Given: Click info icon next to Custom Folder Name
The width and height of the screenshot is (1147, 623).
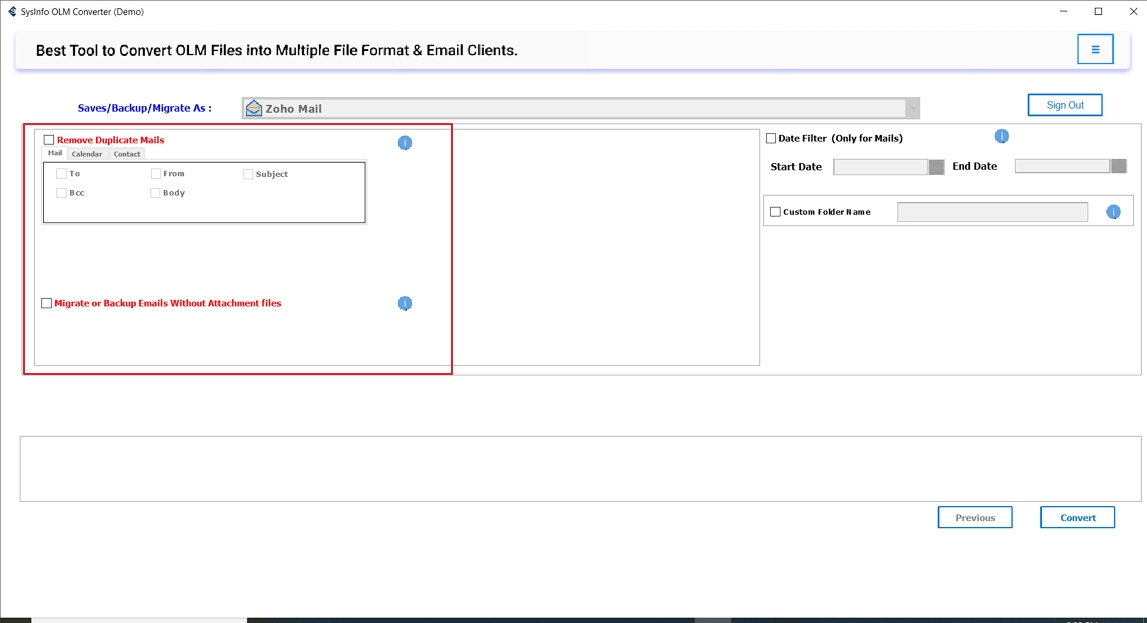Looking at the screenshot, I should (x=1113, y=212).
